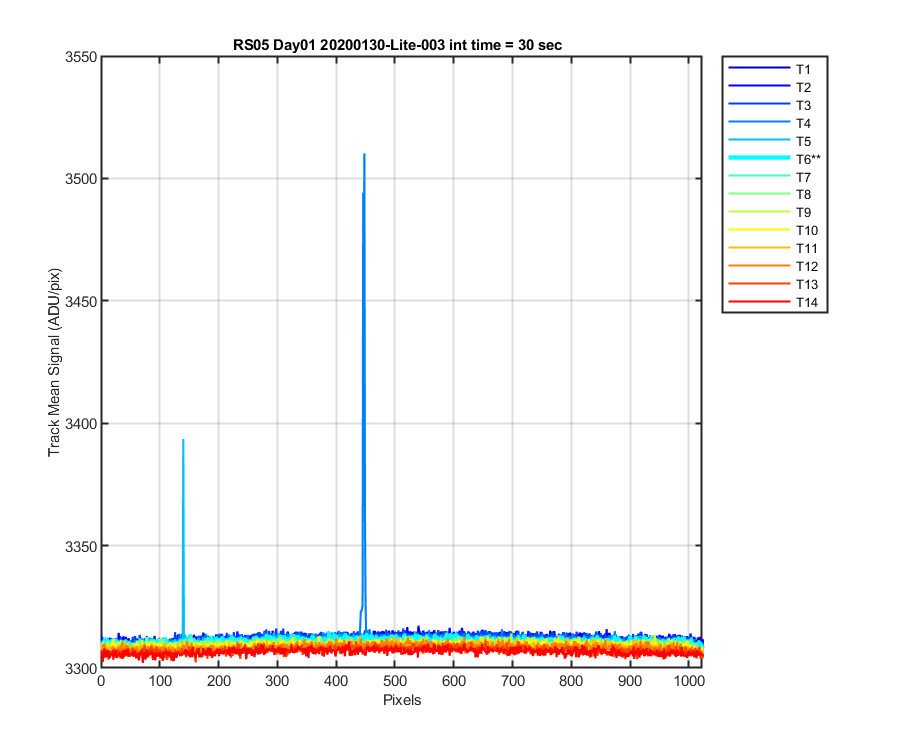Select the T9 legend entry
900x750 pixels.
[769, 212]
